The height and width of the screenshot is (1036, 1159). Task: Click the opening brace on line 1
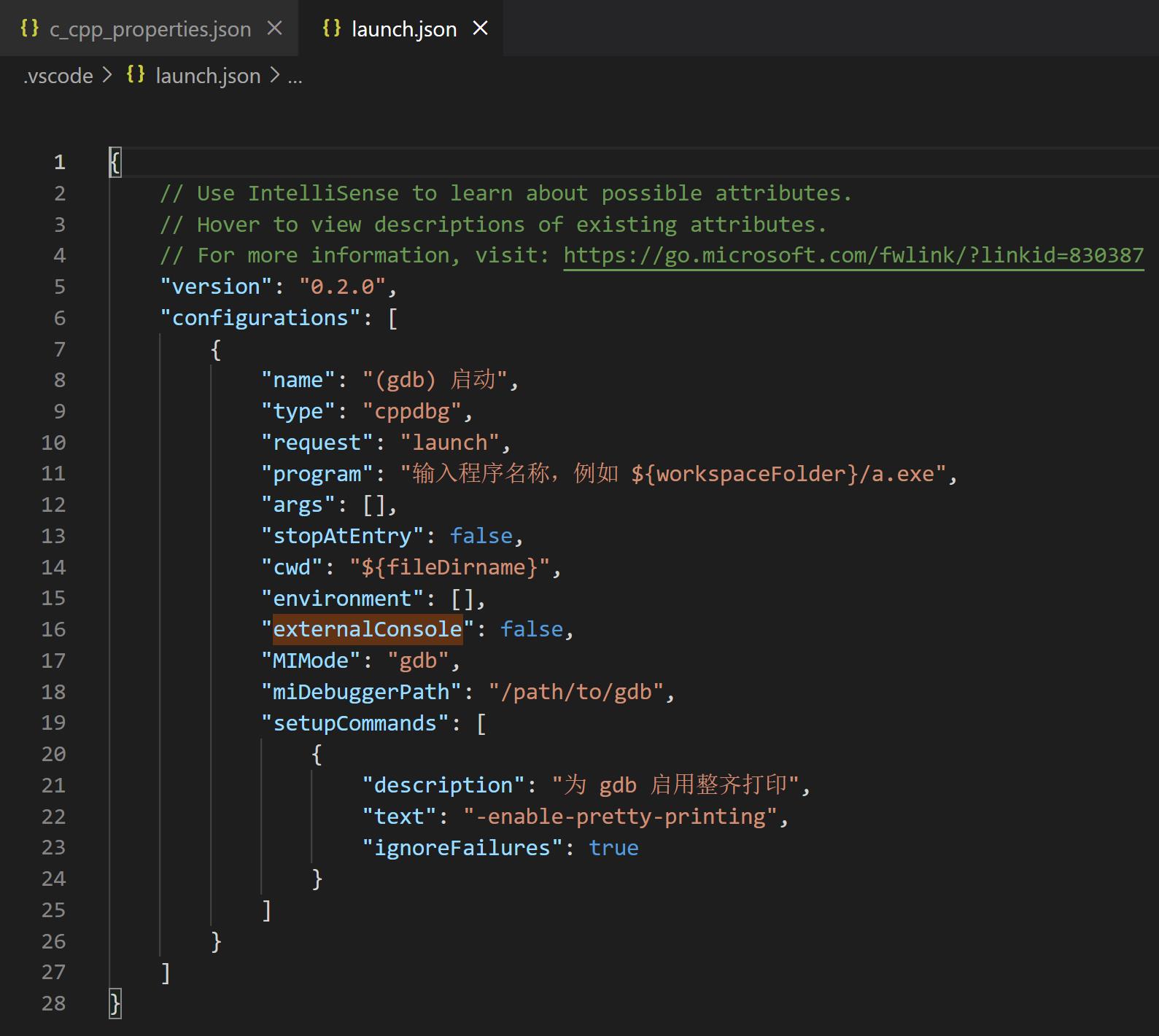pos(115,162)
